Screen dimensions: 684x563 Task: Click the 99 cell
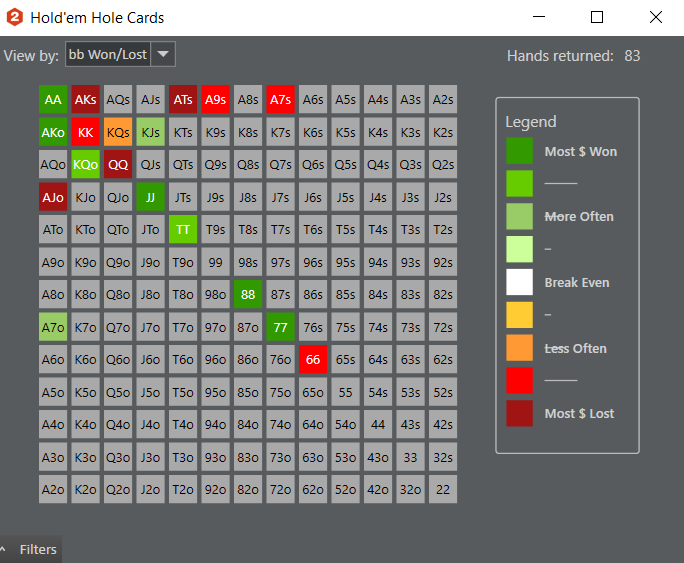point(215,262)
